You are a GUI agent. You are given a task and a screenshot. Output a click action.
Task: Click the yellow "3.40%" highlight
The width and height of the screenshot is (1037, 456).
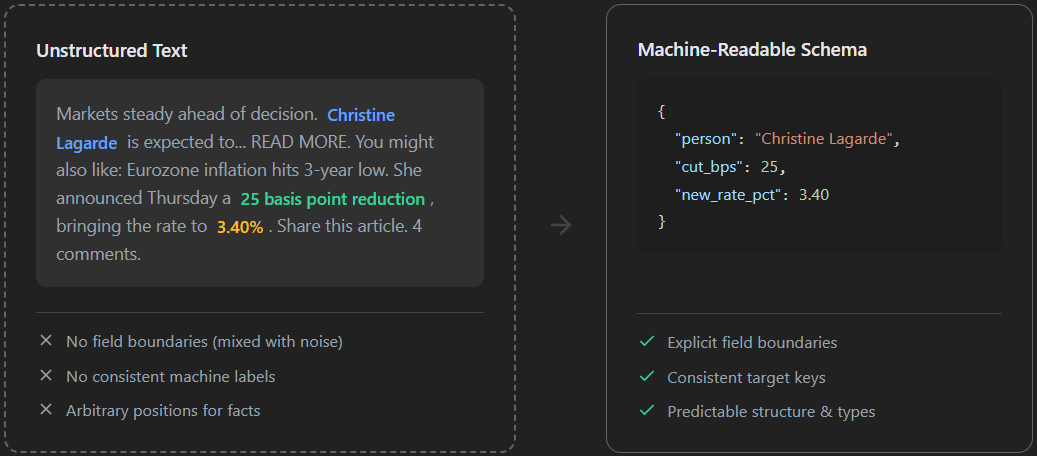tap(240, 228)
